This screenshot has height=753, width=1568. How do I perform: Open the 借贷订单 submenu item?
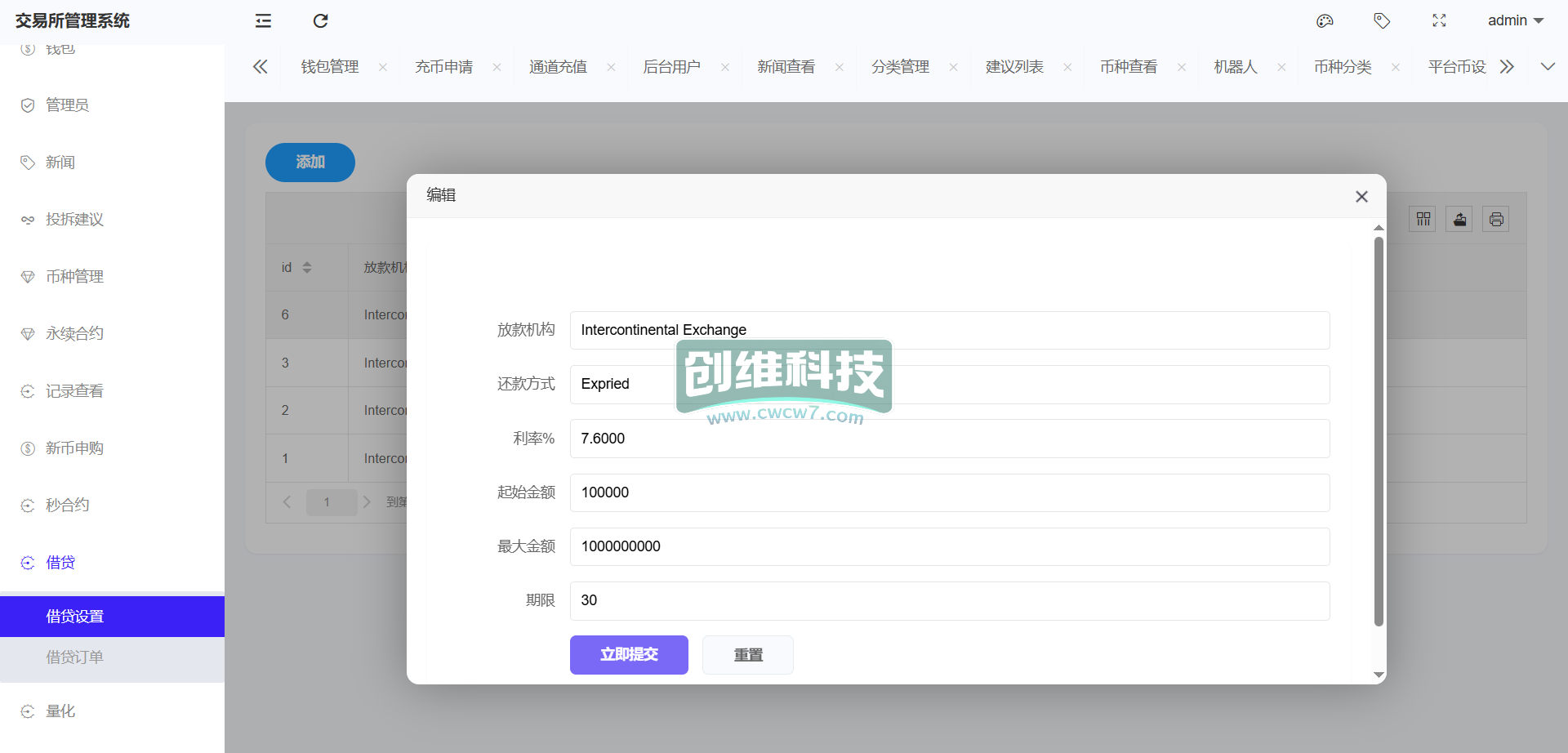(74, 657)
